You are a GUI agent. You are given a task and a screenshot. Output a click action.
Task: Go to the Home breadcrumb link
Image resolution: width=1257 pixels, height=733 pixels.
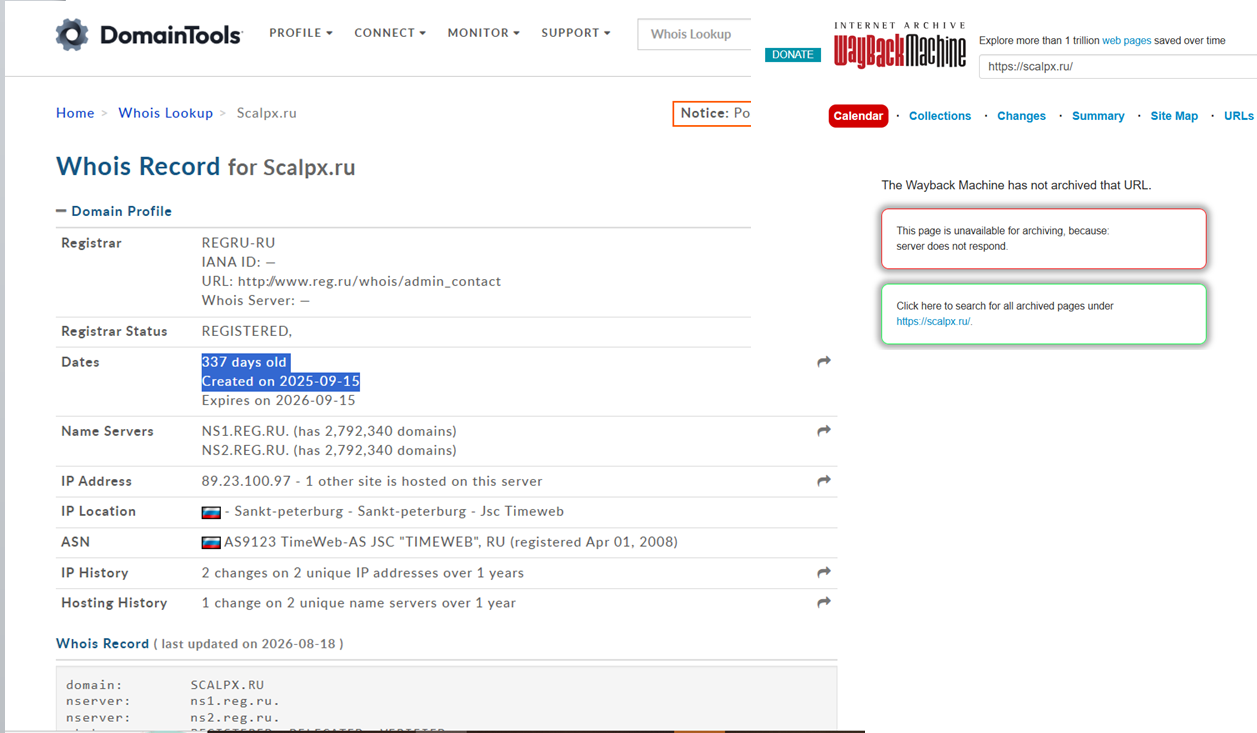click(x=75, y=113)
